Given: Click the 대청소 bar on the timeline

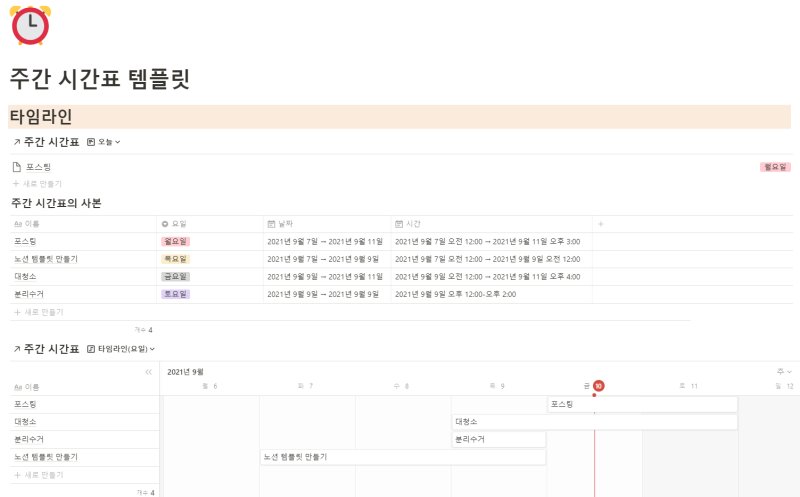Looking at the screenshot, I should coord(595,422).
